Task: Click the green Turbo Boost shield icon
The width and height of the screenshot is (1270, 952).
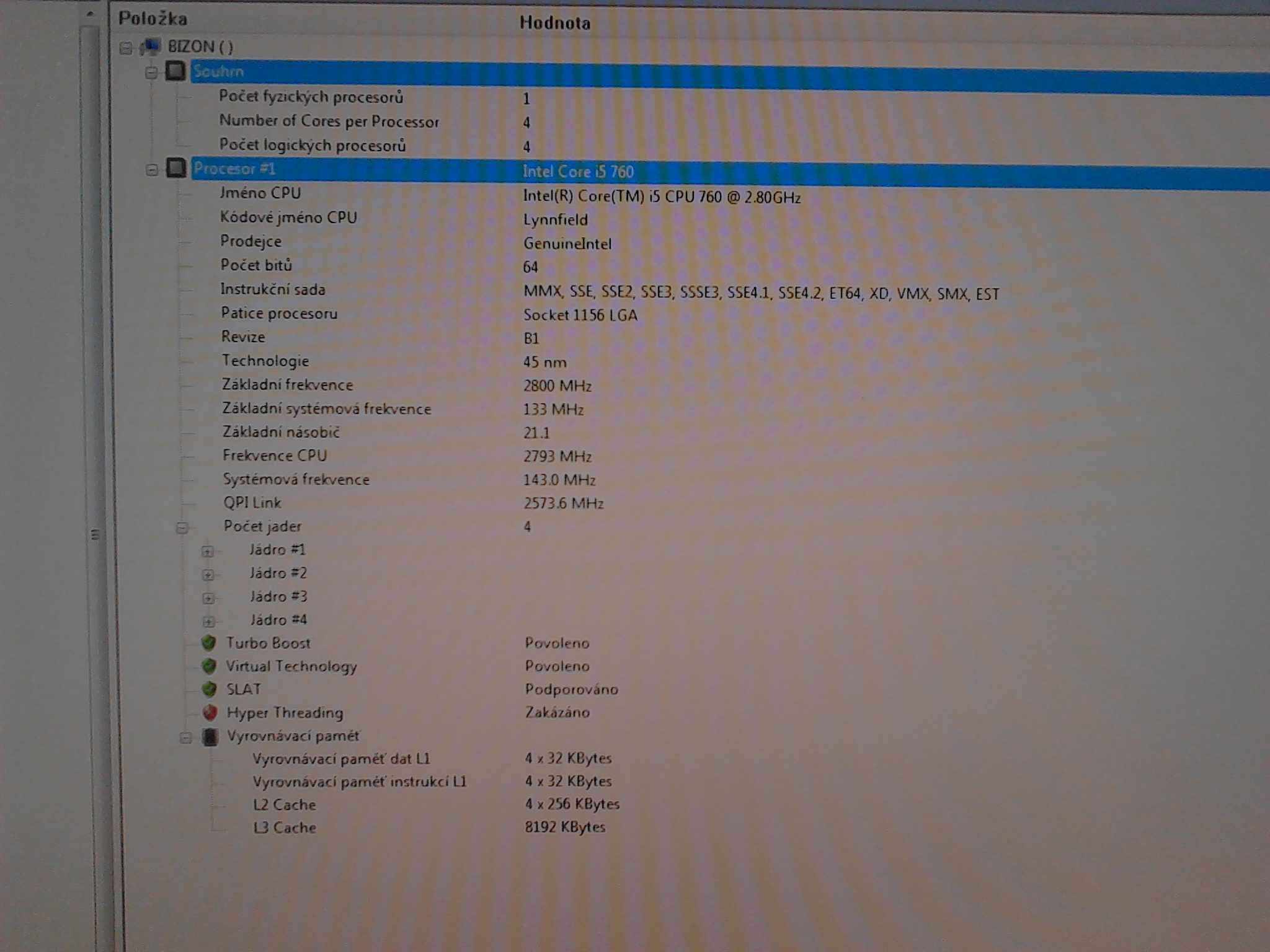Action: coord(208,643)
